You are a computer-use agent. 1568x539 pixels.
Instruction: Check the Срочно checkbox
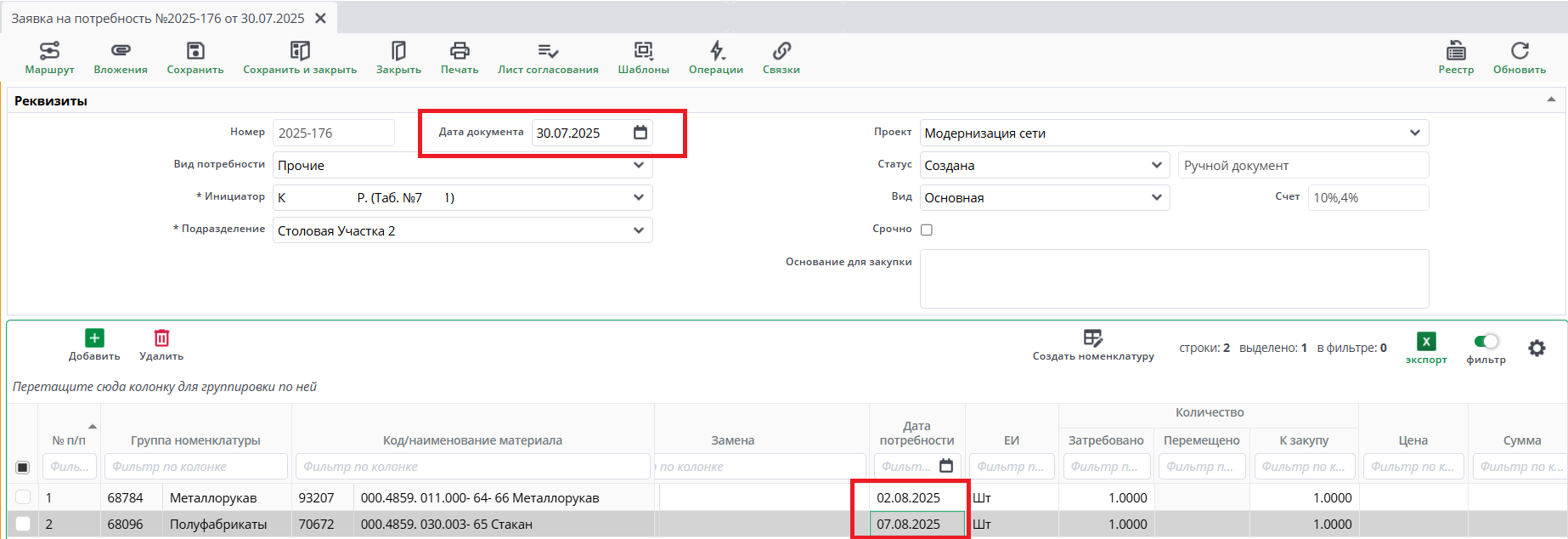tap(927, 230)
